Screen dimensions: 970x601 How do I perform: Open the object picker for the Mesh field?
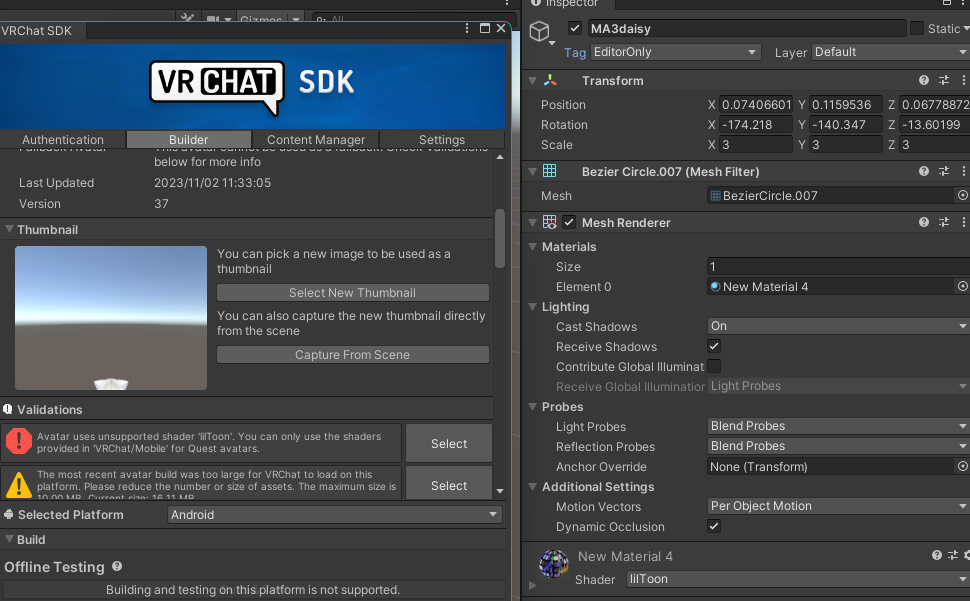point(963,195)
